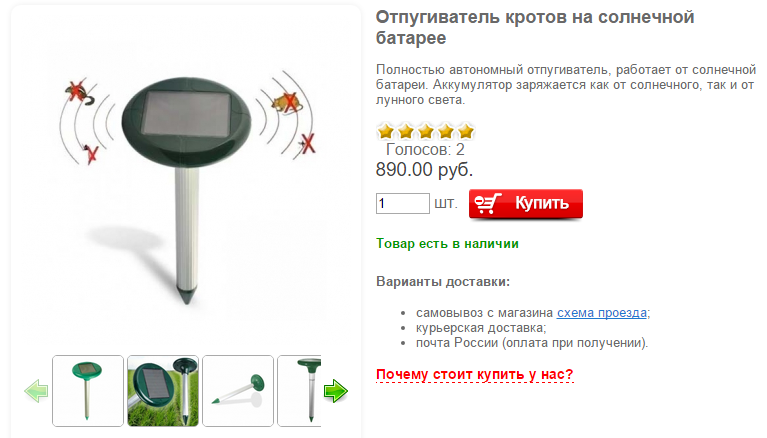The image size is (767, 438).
Task: Select the thumbnail of the tilted repeller
Action: click(x=238, y=391)
